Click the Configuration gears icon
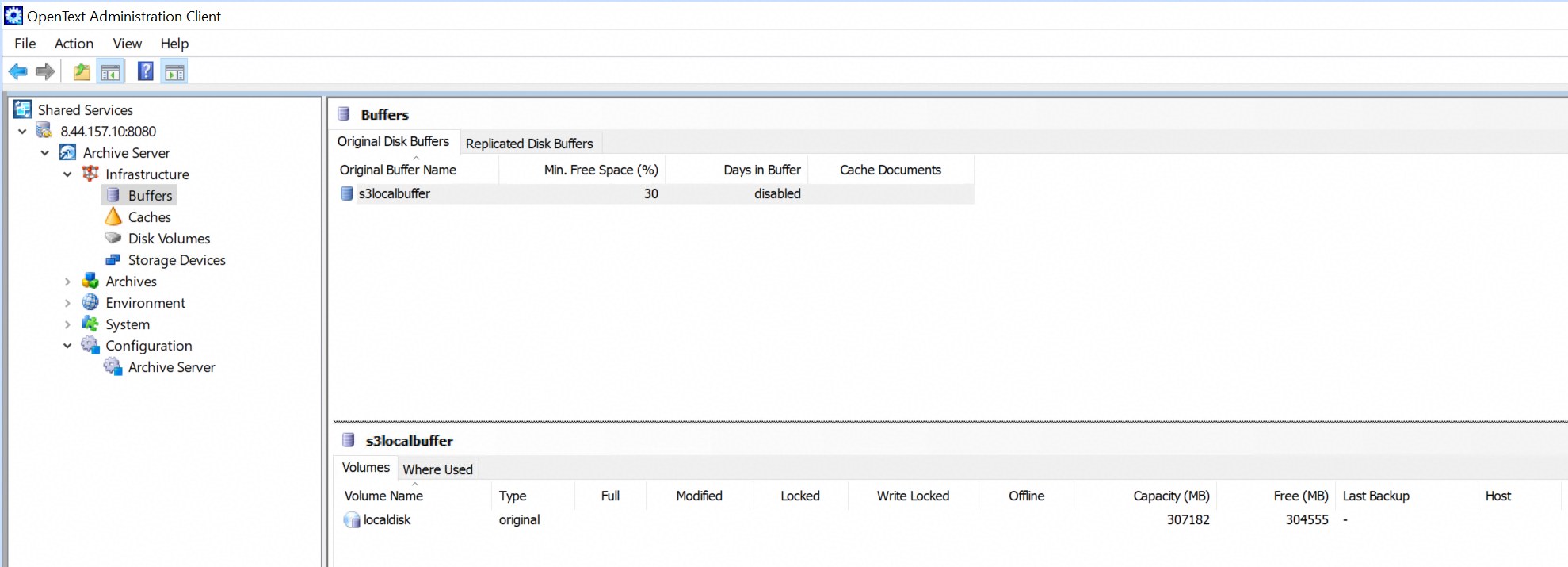The image size is (1568, 567). pos(91,345)
